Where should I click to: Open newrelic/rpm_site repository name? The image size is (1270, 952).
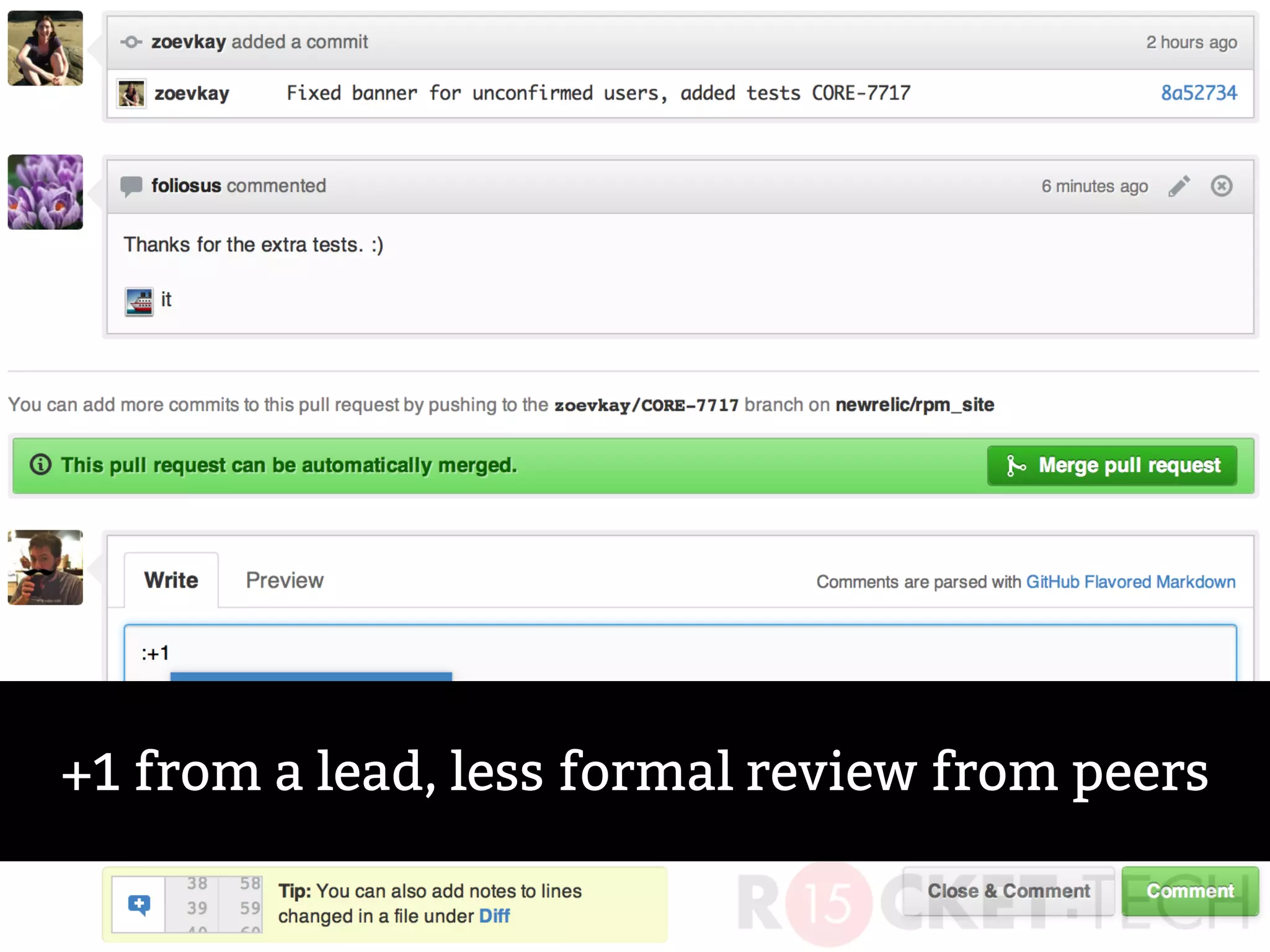(915, 405)
